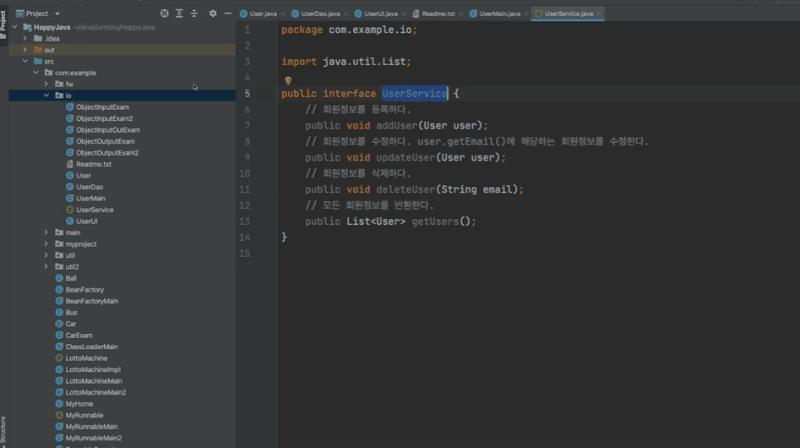This screenshot has width=800, height=448.
Task: Open the Project panel settings gear
Action: (x=212, y=14)
